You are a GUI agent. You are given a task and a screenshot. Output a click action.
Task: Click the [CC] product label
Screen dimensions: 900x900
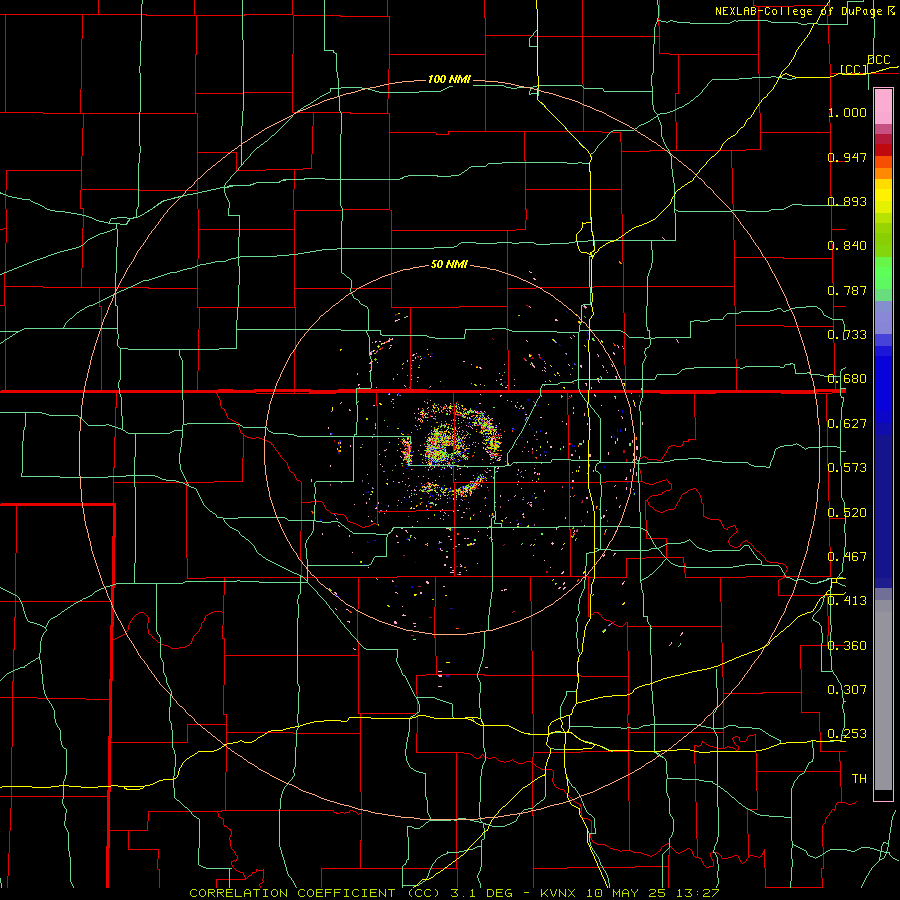tap(854, 69)
